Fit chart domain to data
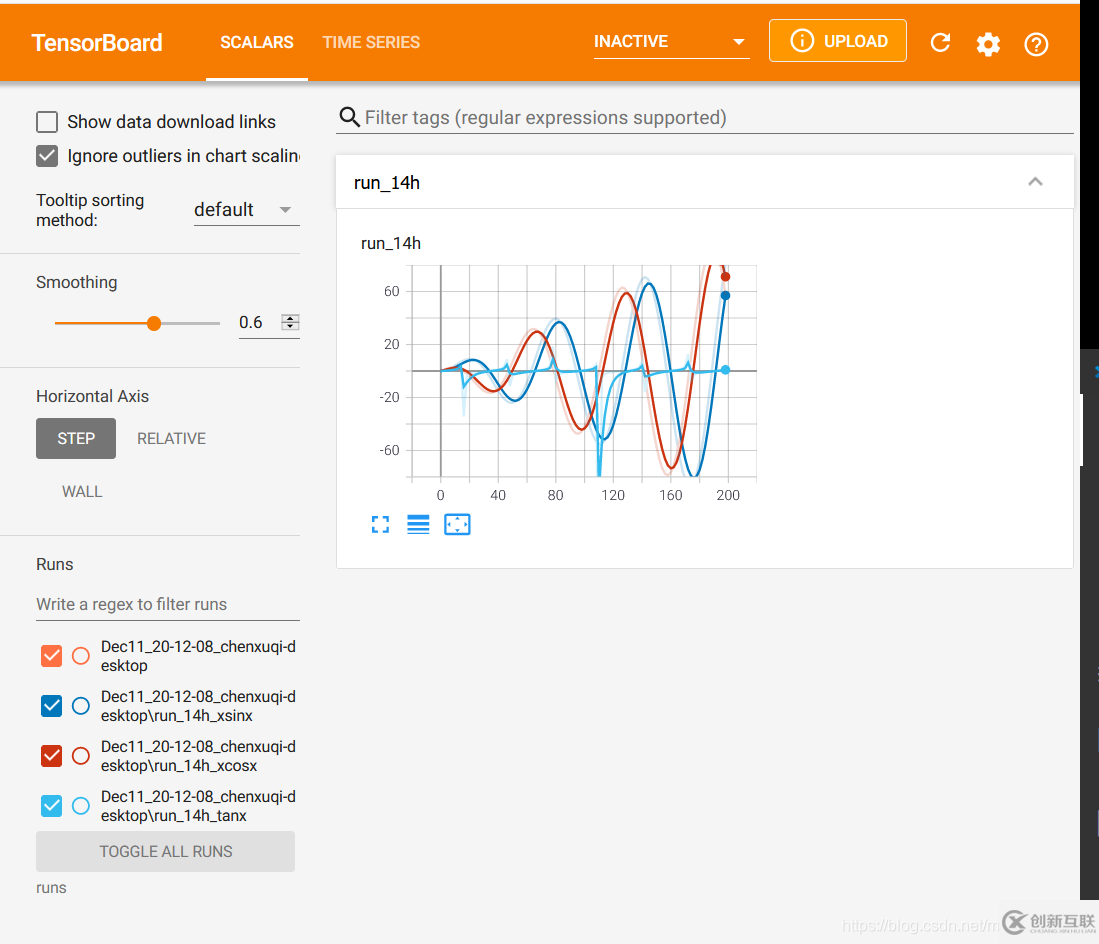 tap(457, 525)
